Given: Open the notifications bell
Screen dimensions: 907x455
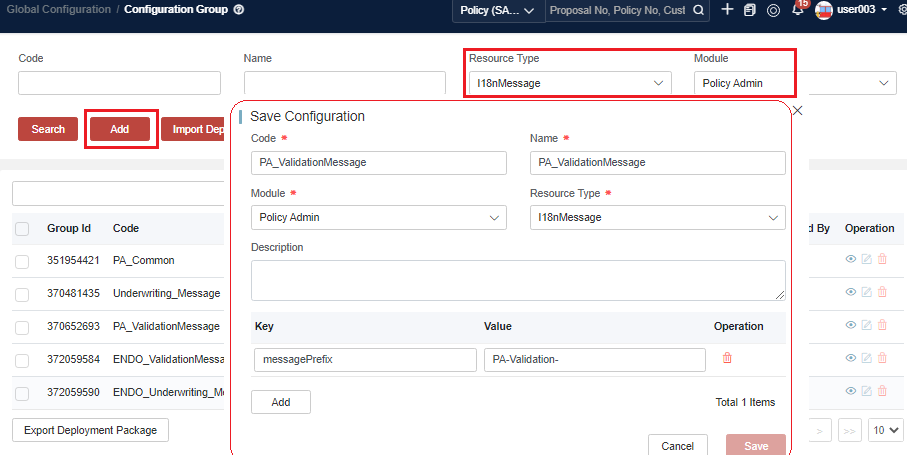Looking at the screenshot, I should 798,10.
